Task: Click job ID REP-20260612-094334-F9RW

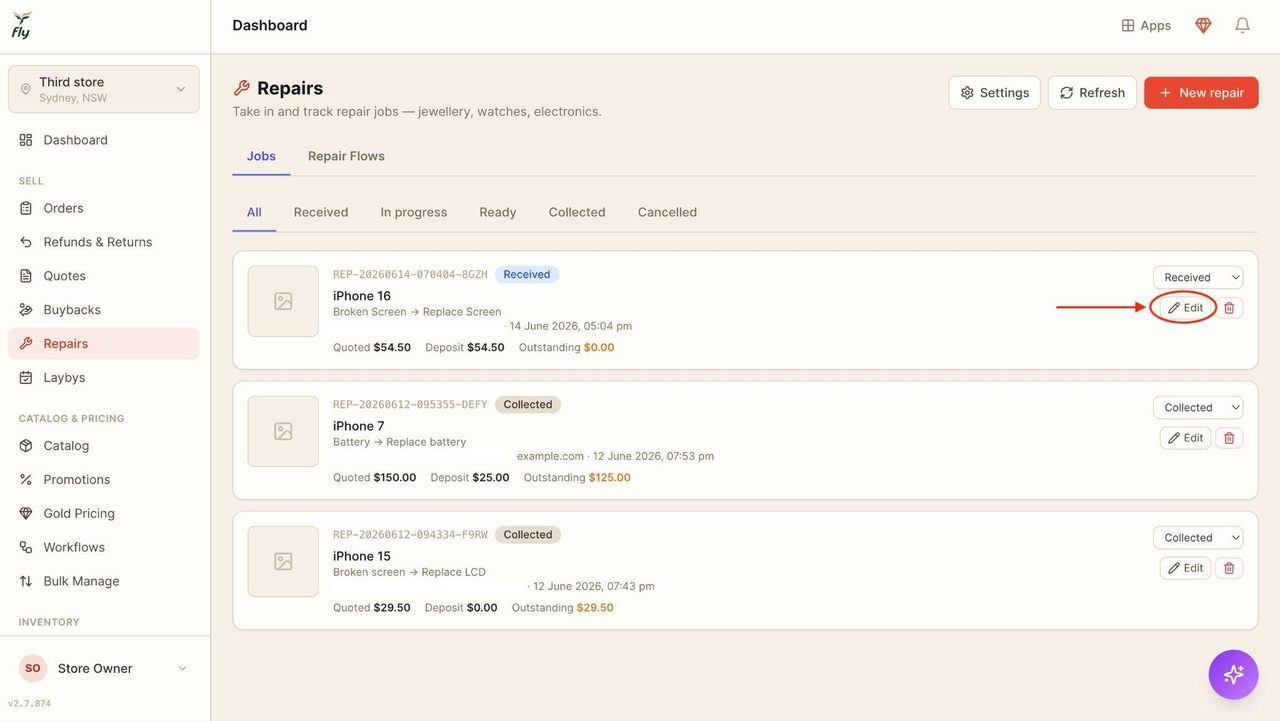Action: point(410,535)
